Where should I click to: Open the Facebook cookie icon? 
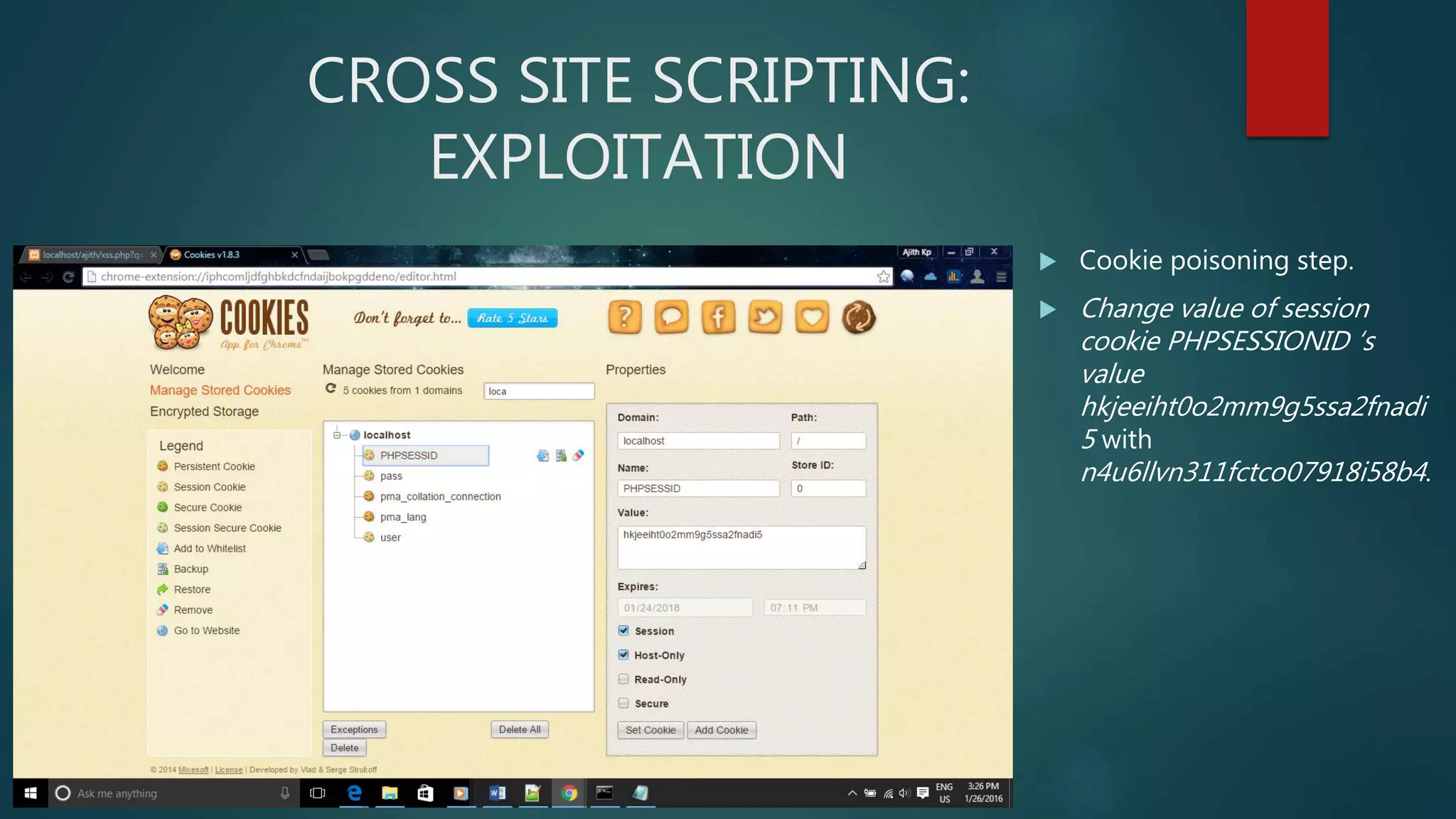(719, 317)
